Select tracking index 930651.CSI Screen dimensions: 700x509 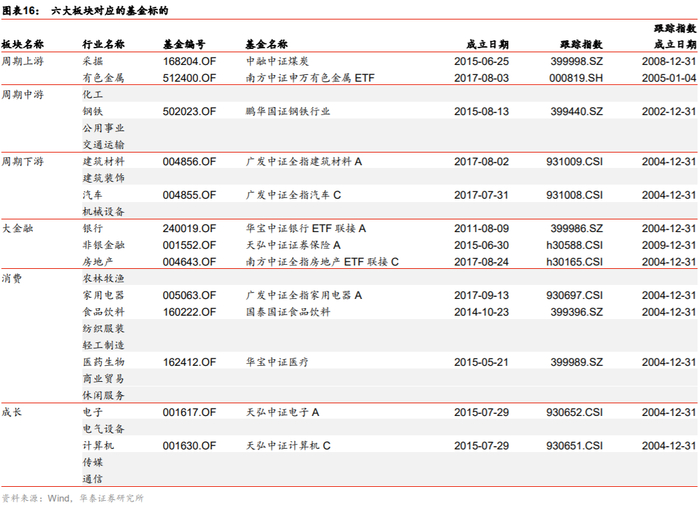coord(575,446)
